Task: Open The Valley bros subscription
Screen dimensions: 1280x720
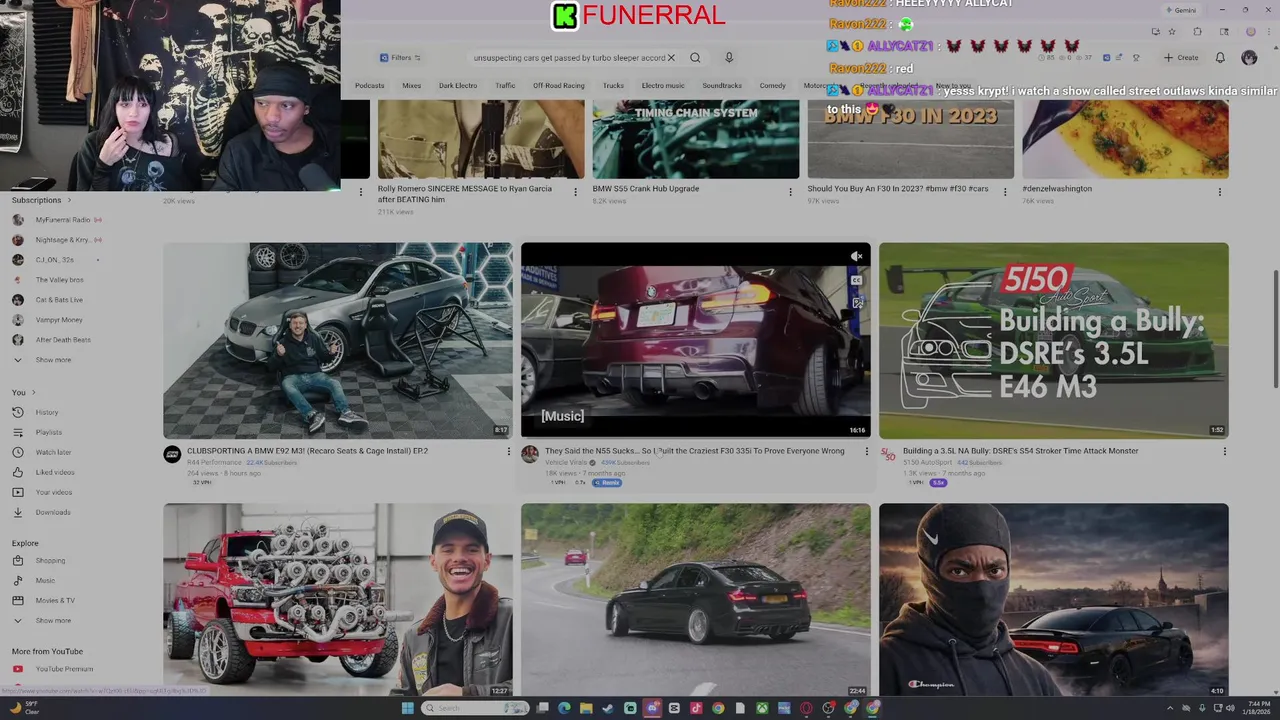Action: coord(59,280)
